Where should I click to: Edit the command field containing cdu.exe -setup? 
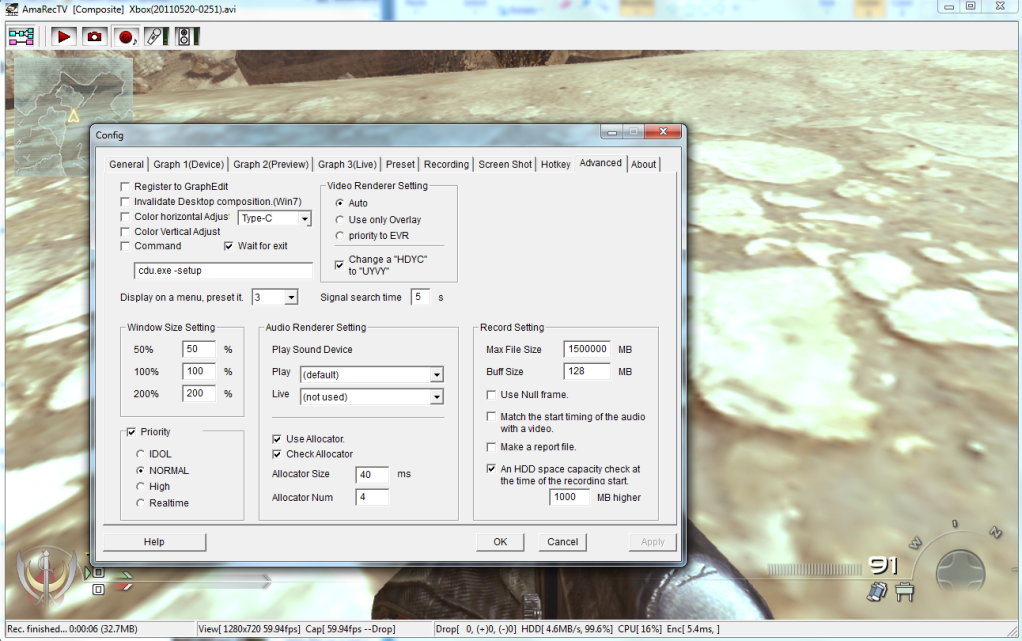click(x=223, y=271)
